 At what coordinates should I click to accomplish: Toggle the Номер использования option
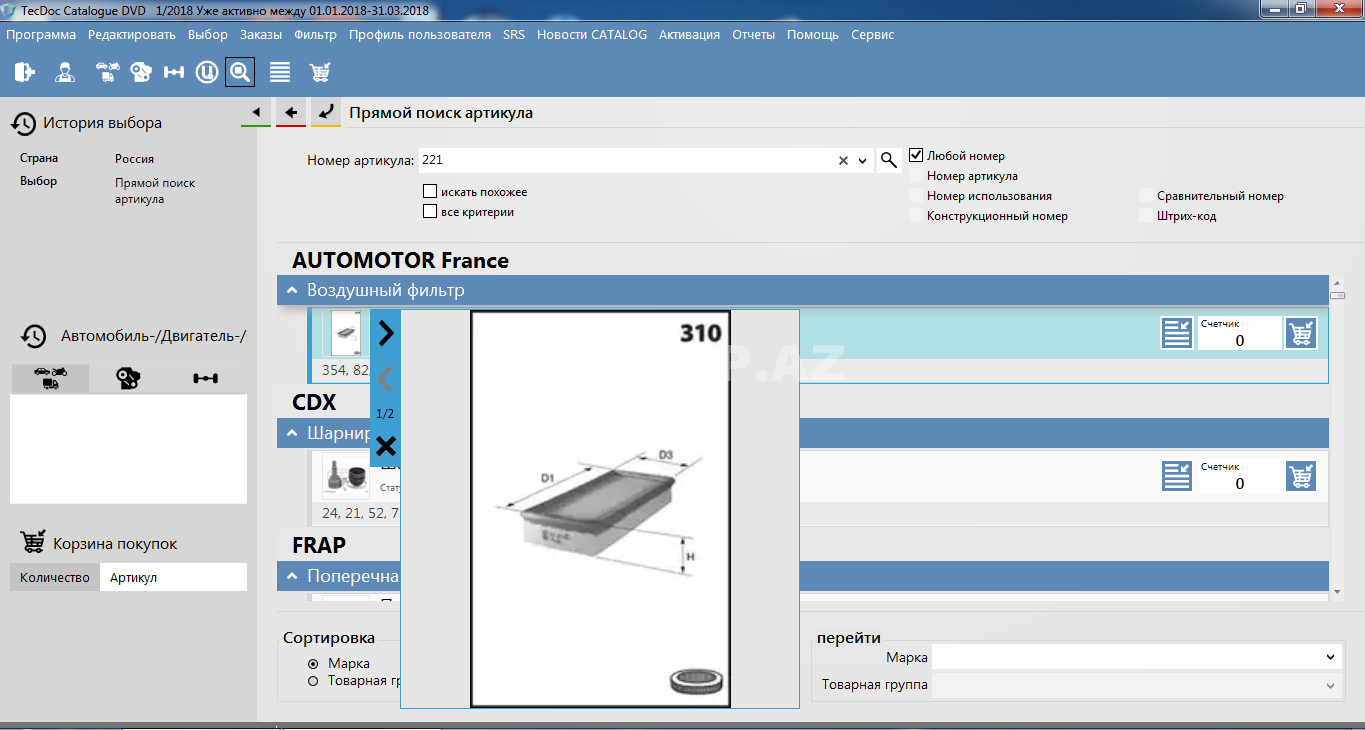tap(915, 196)
